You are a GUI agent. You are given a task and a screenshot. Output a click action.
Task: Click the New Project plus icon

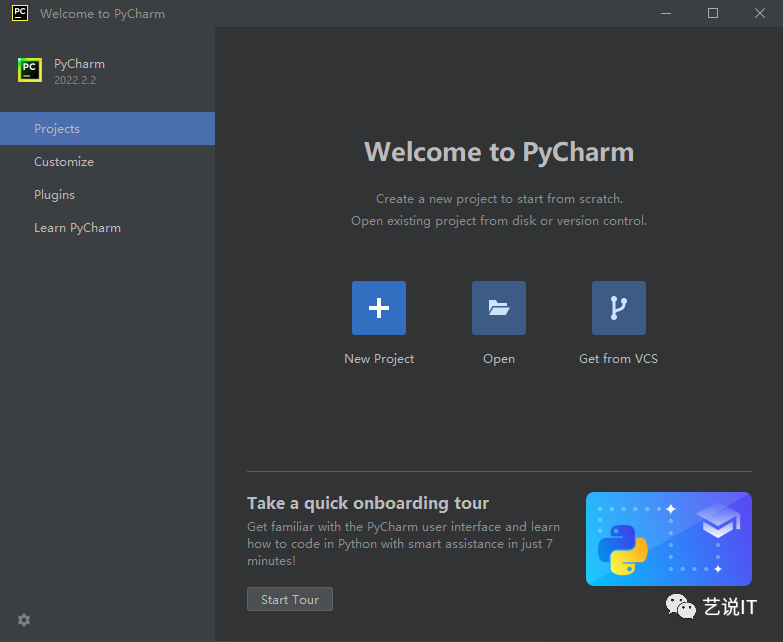tap(379, 308)
